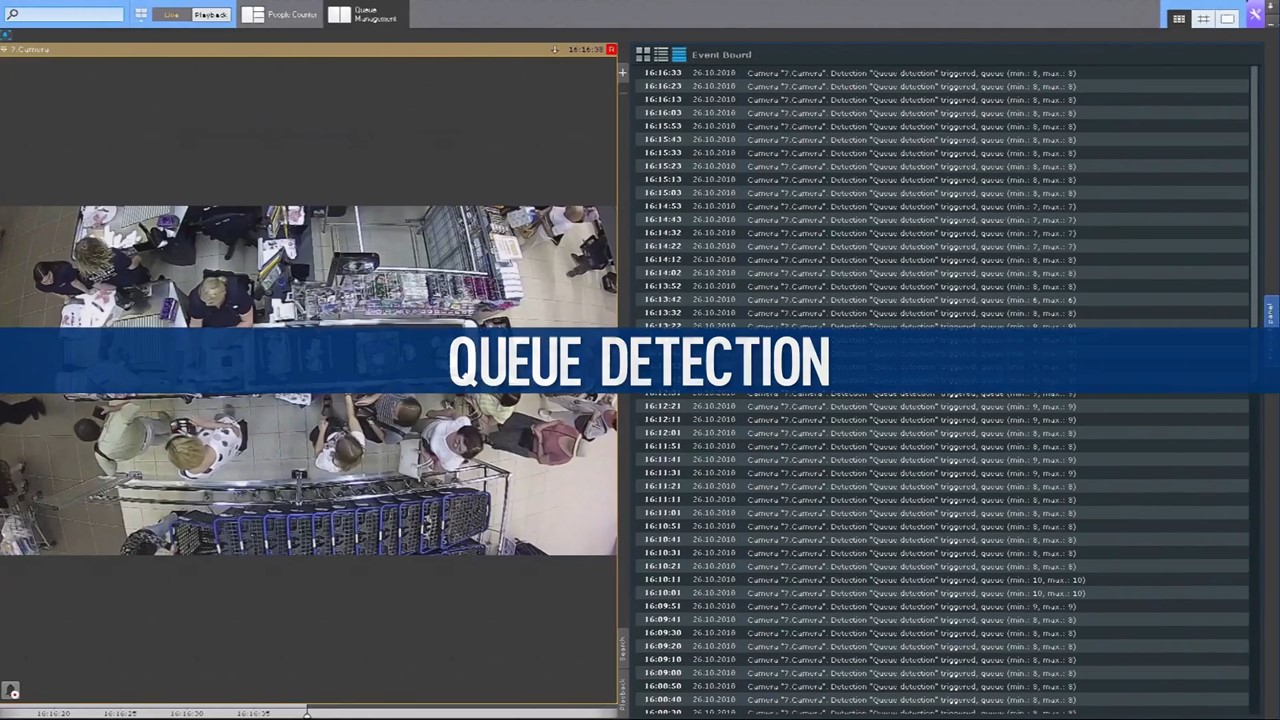The height and width of the screenshot is (720, 1280).
Task: Click the red recording indicator on camera
Action: point(611,49)
